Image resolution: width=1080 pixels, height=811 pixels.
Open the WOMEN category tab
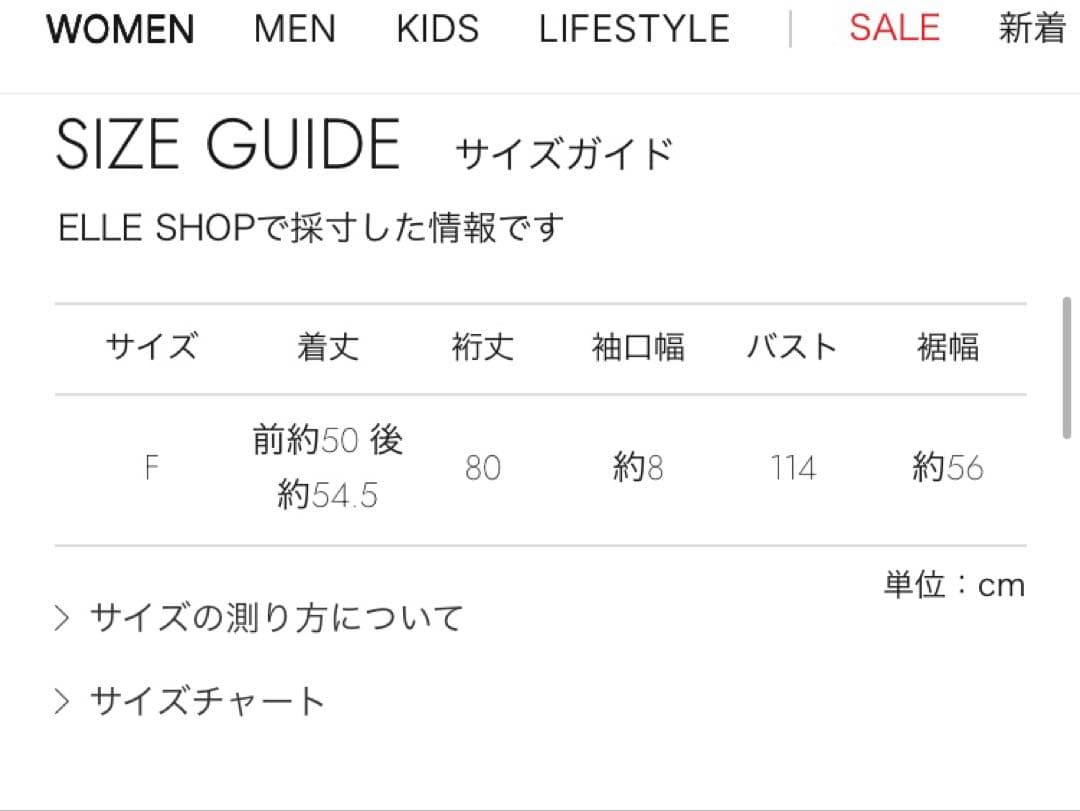tap(120, 29)
